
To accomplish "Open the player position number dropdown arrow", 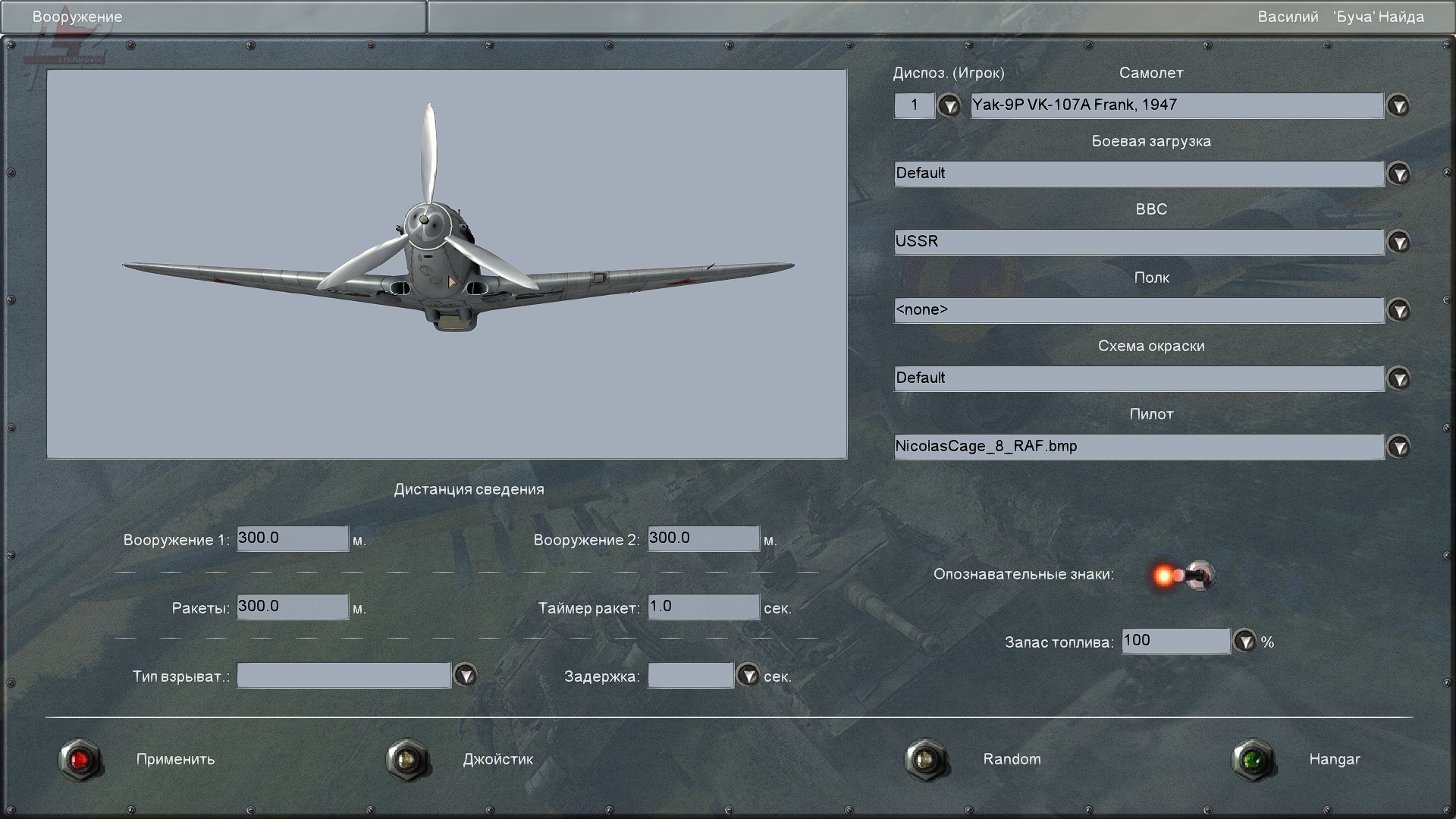I will point(949,105).
